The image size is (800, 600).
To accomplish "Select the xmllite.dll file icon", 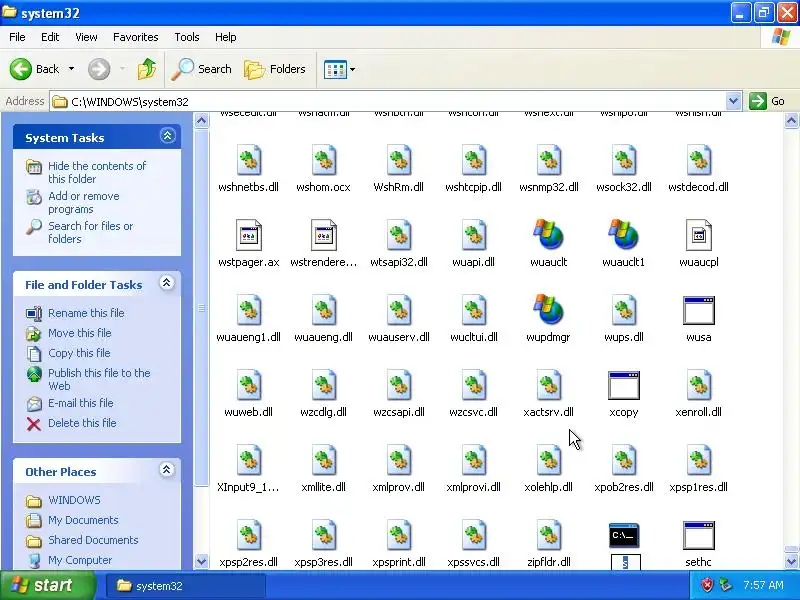I will (323, 460).
